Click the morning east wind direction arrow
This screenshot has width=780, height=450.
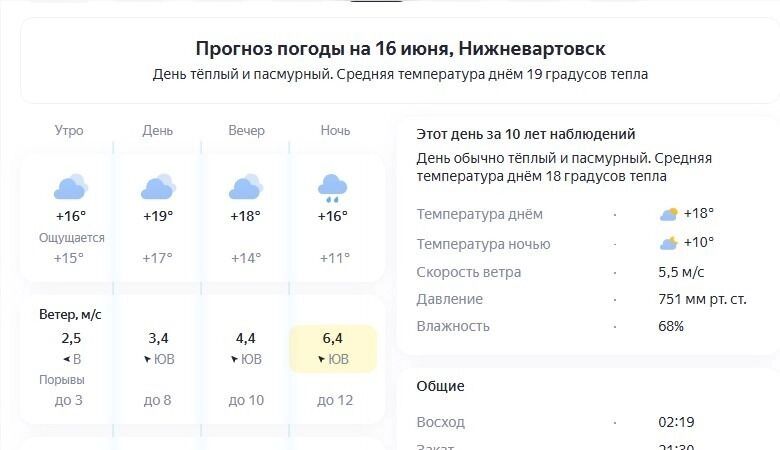pos(66,359)
